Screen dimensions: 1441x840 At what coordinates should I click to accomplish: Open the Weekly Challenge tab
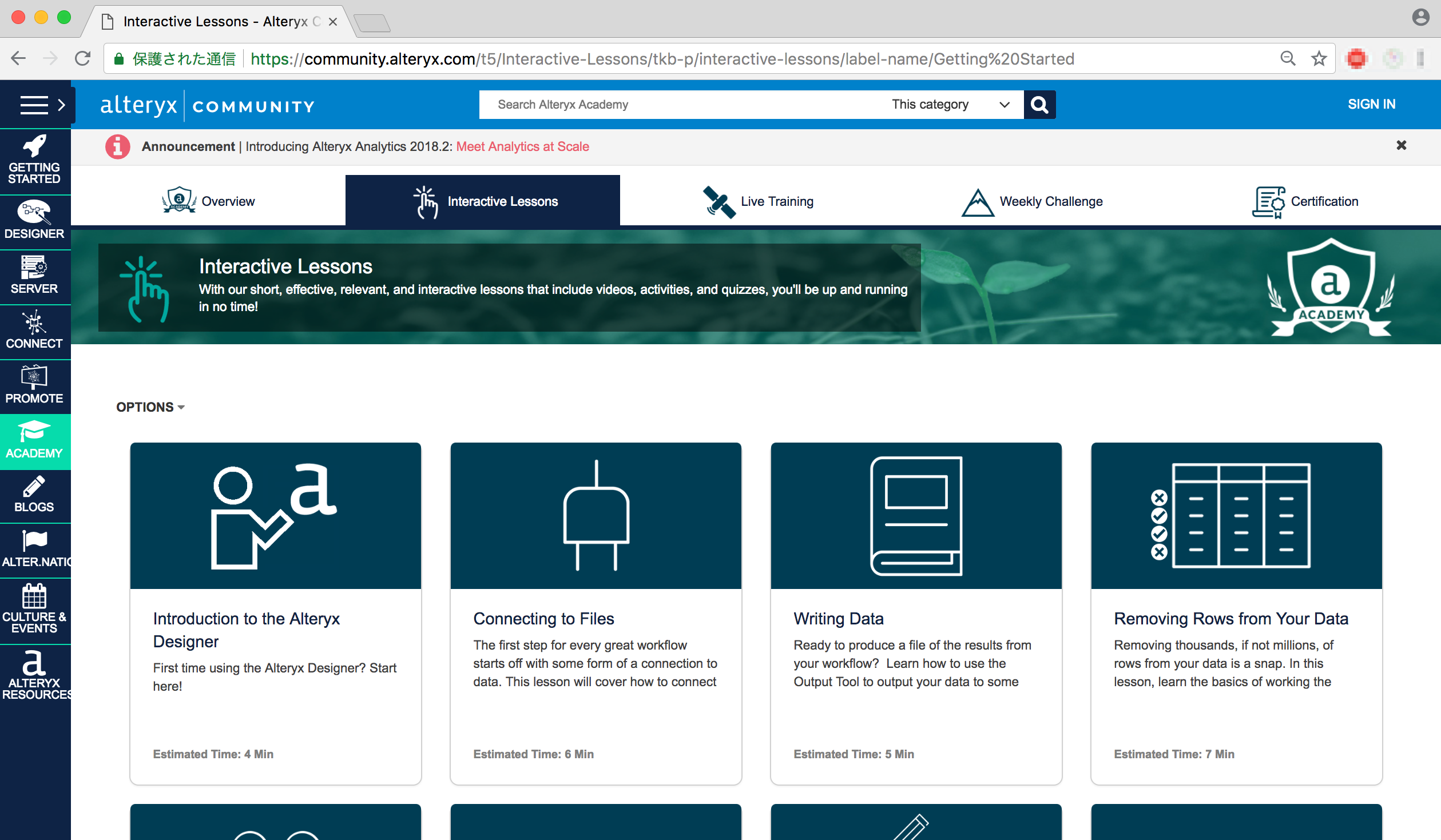(1031, 201)
